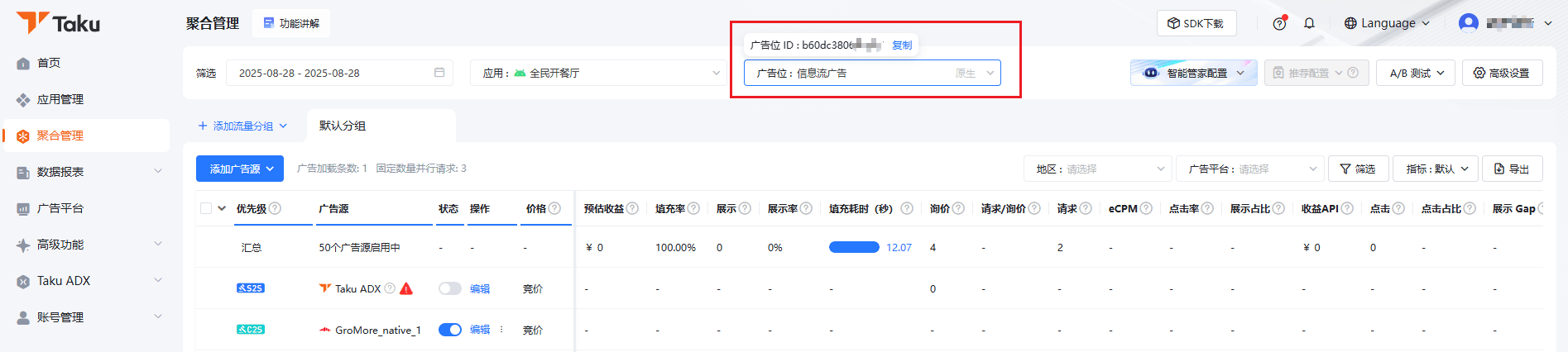This screenshot has width=1568, height=352.
Task: Expand 高级功能 in sidebar
Action: click(86, 245)
